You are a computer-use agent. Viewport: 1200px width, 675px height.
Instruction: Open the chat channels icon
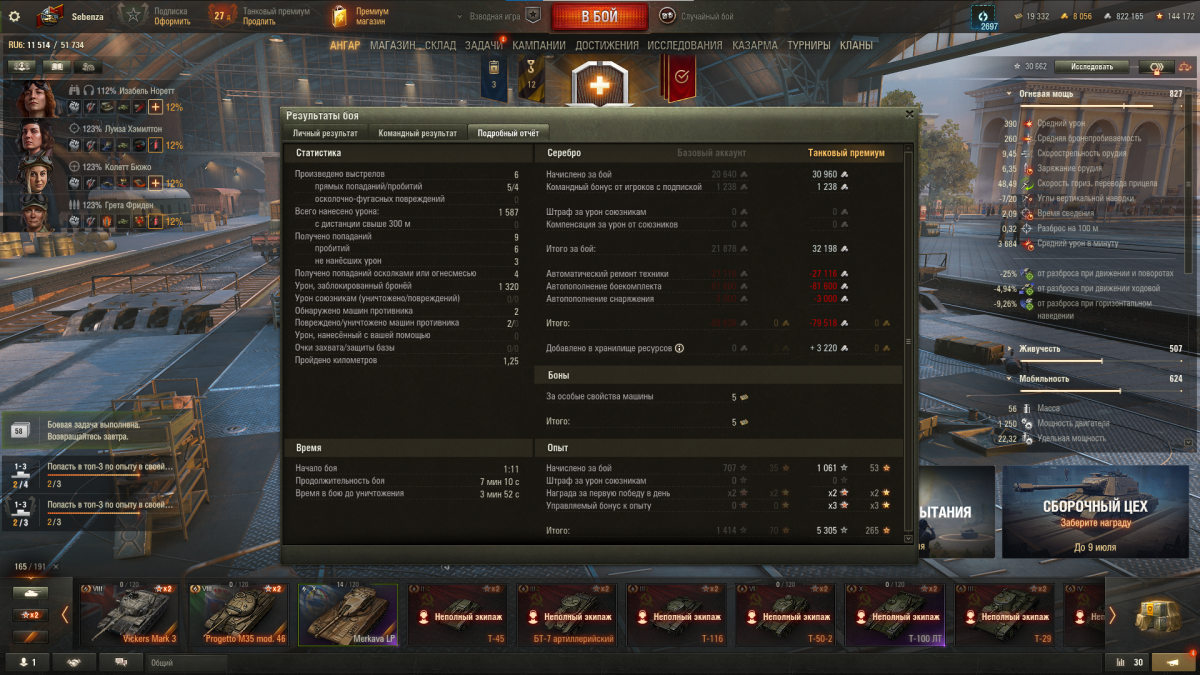click(x=121, y=662)
